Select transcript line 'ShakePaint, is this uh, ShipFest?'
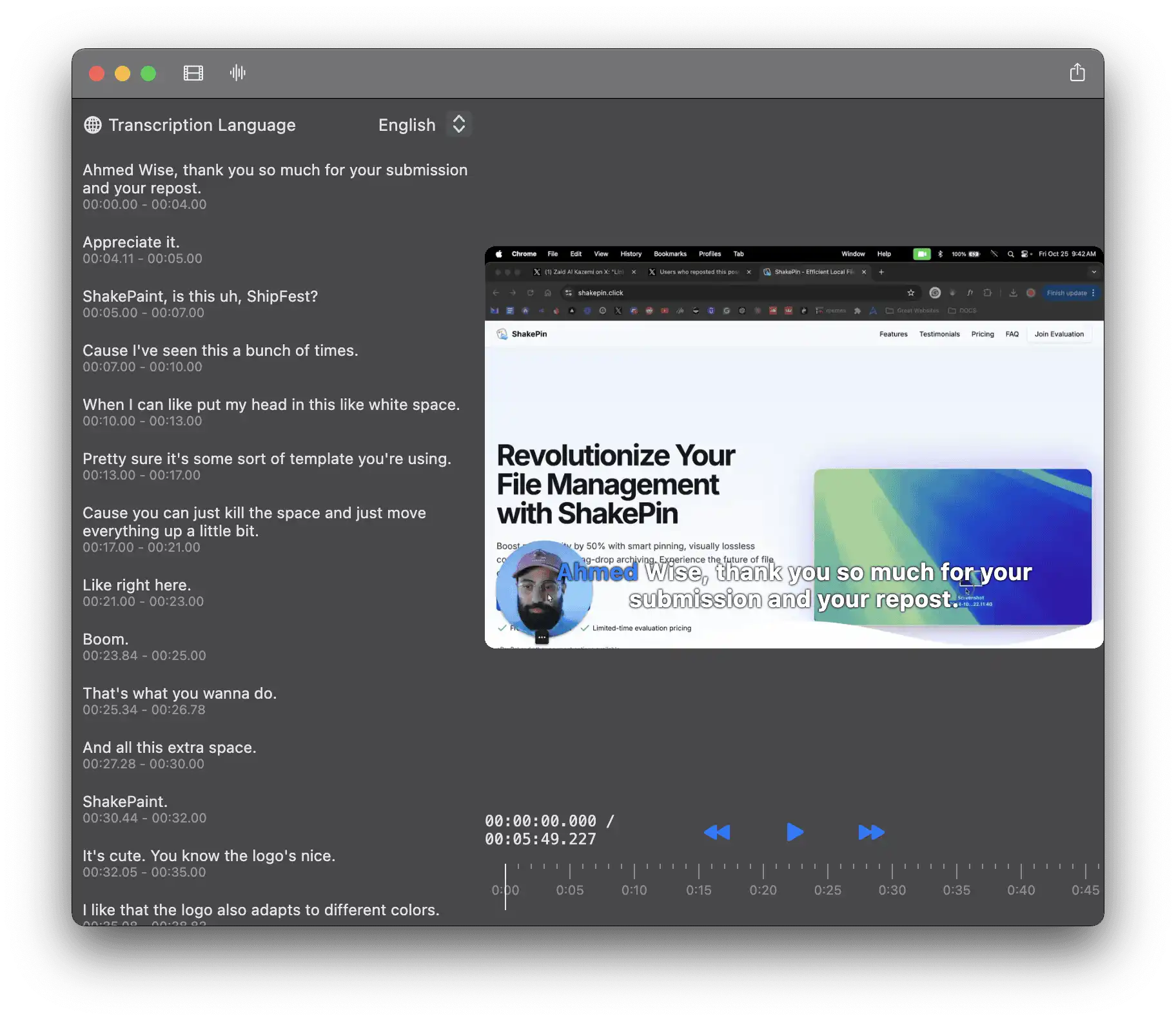The height and width of the screenshot is (1021, 1176). [200, 297]
